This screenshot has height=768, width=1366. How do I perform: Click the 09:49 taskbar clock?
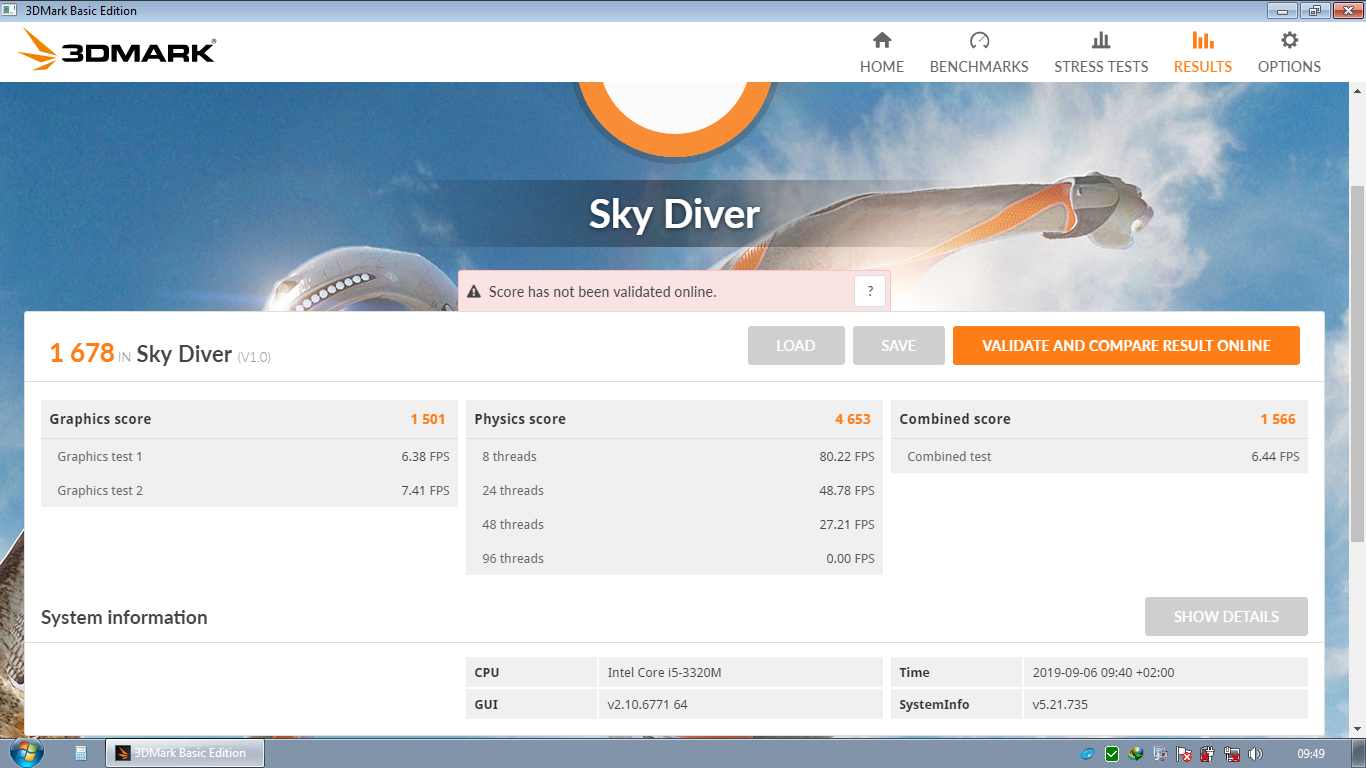point(1311,754)
